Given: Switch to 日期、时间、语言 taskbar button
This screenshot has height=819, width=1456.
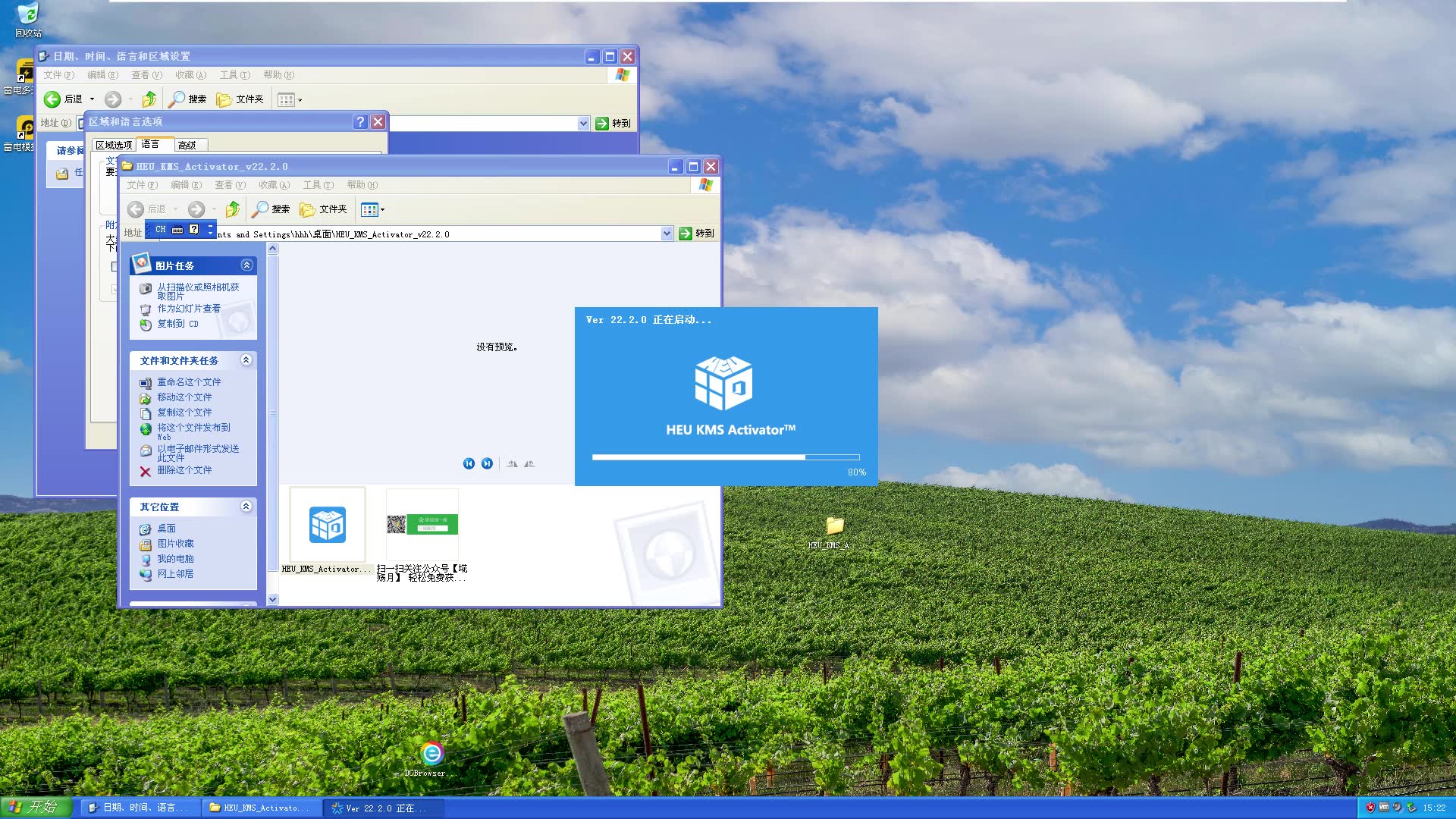Looking at the screenshot, I should click(x=141, y=808).
